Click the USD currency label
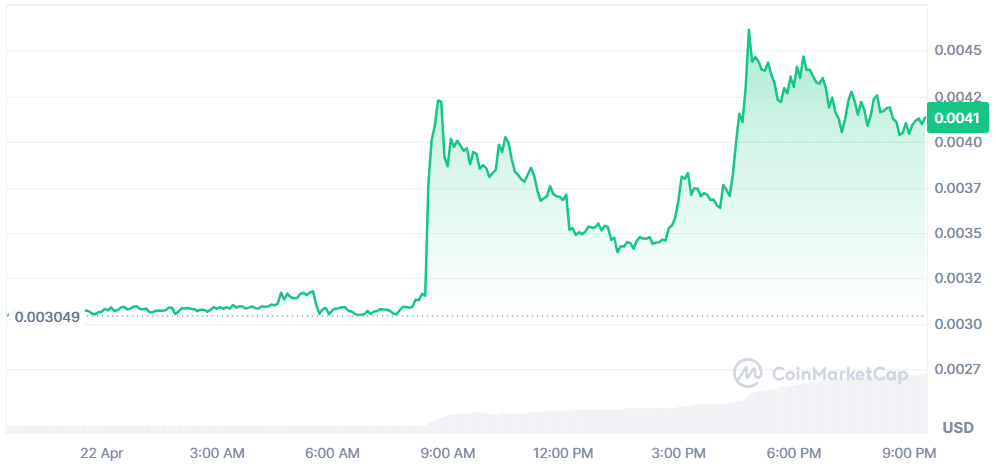The height and width of the screenshot is (472, 996). [958, 428]
